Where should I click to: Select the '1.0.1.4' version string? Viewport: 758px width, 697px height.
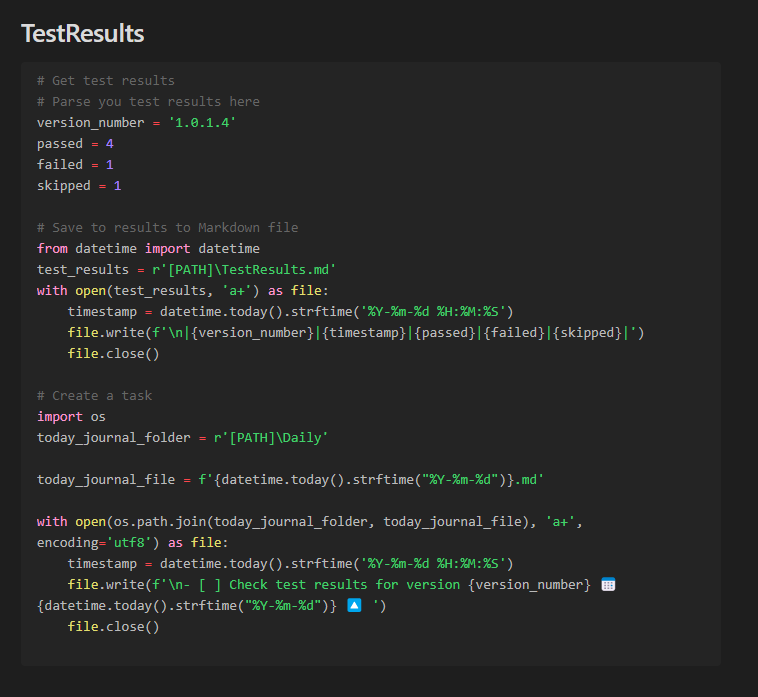[202, 122]
